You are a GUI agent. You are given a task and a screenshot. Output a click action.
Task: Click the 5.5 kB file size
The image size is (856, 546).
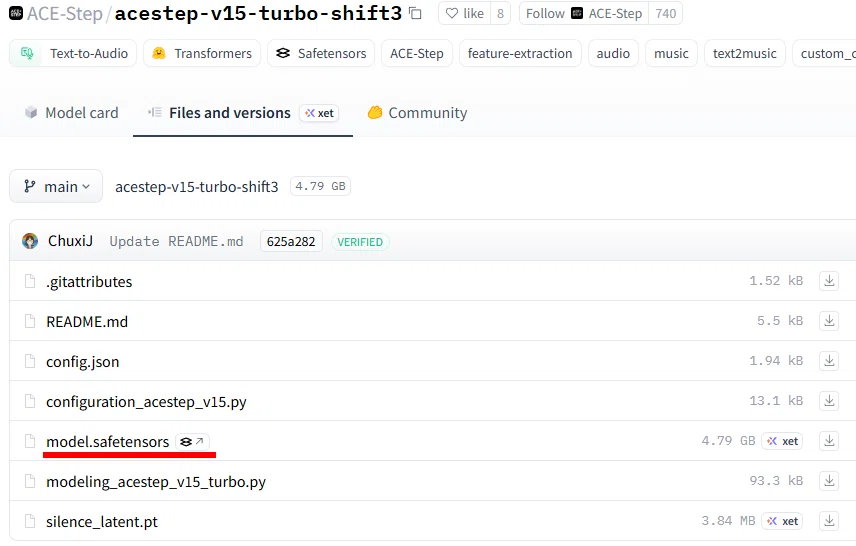(780, 321)
